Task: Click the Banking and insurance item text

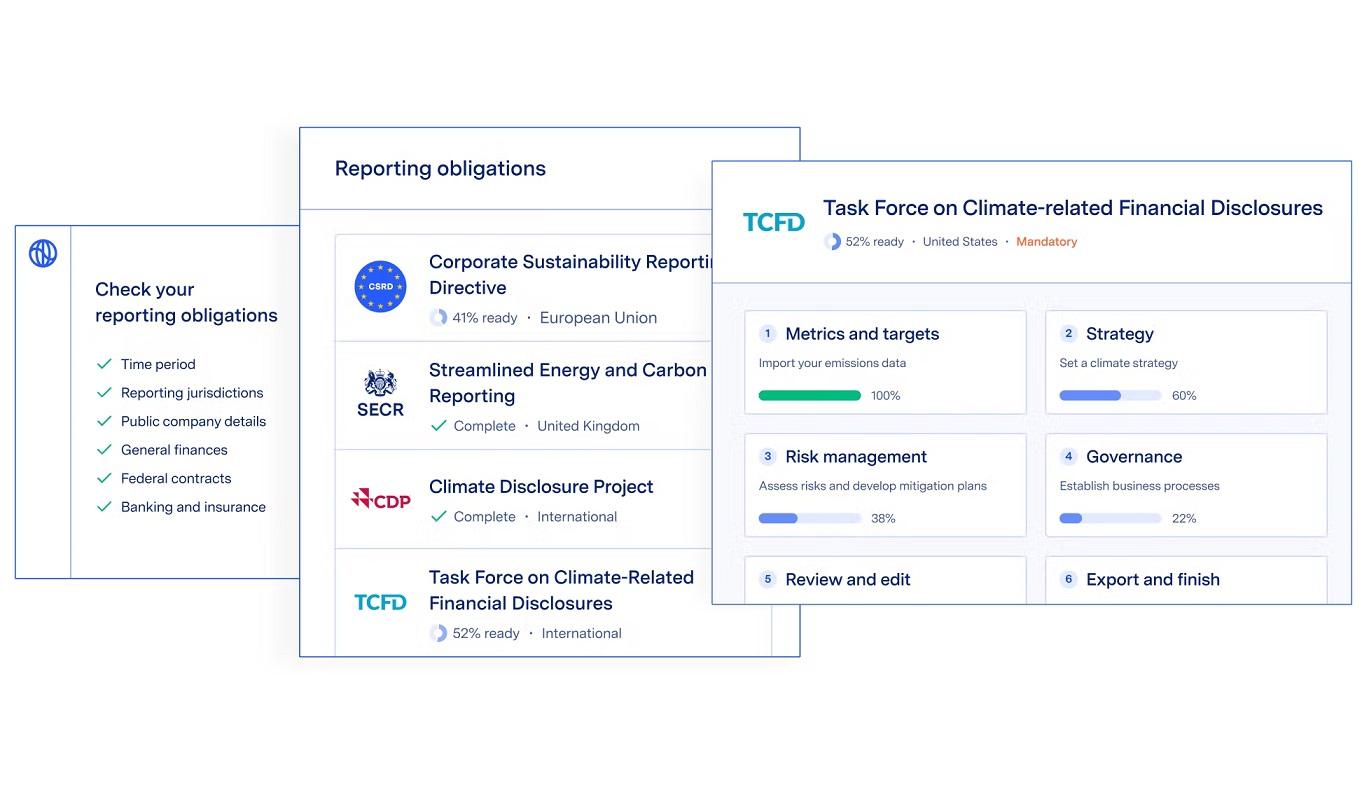Action: [193, 507]
